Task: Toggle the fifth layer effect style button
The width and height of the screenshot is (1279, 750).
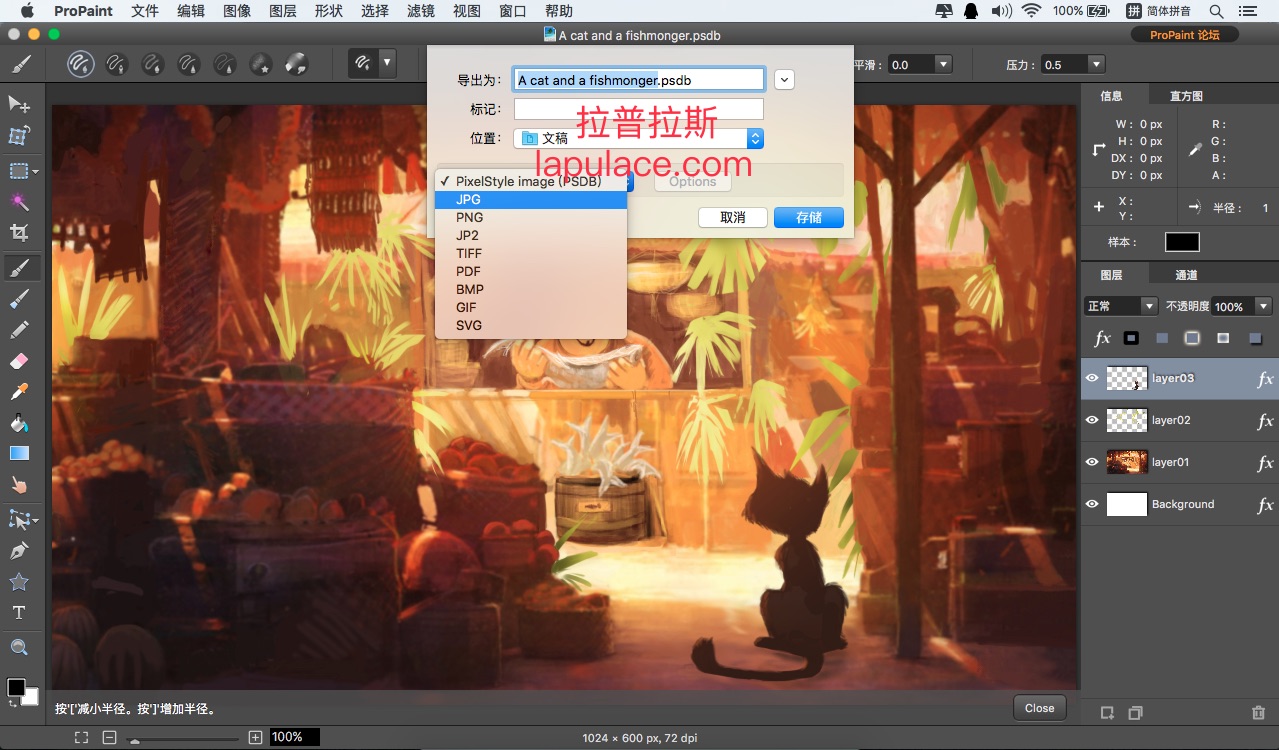Action: pos(1255,338)
